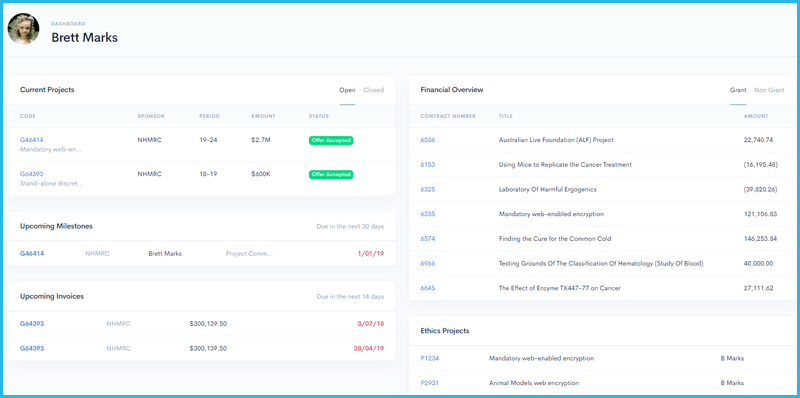
Task: Click the Period column header
Action: [209, 116]
